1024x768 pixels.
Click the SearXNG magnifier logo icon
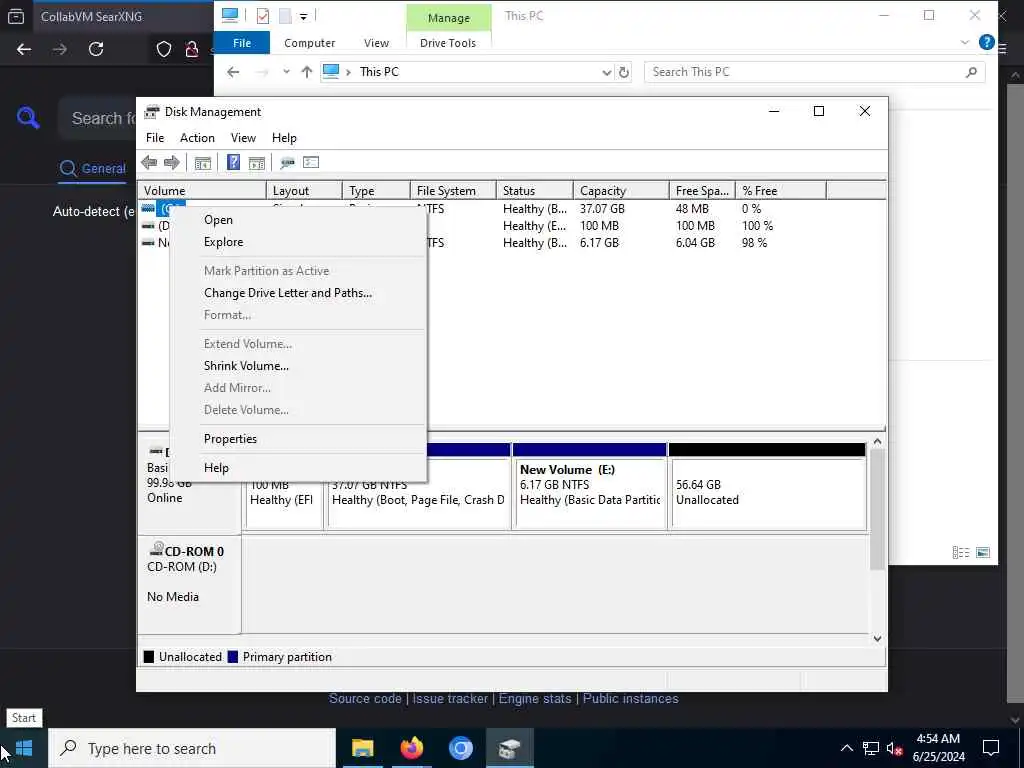pyautogui.click(x=28, y=118)
